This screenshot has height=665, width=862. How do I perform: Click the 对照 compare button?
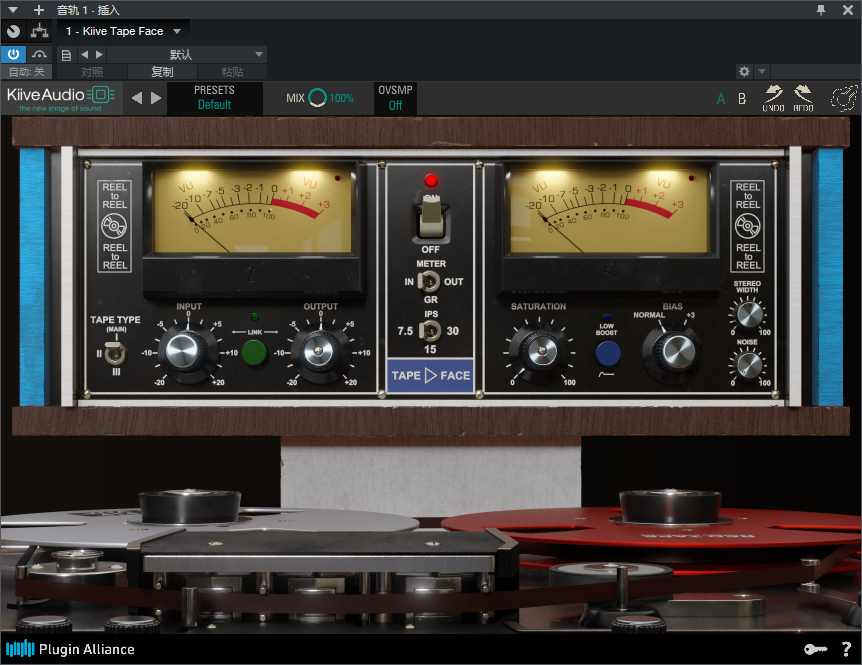[x=92, y=72]
